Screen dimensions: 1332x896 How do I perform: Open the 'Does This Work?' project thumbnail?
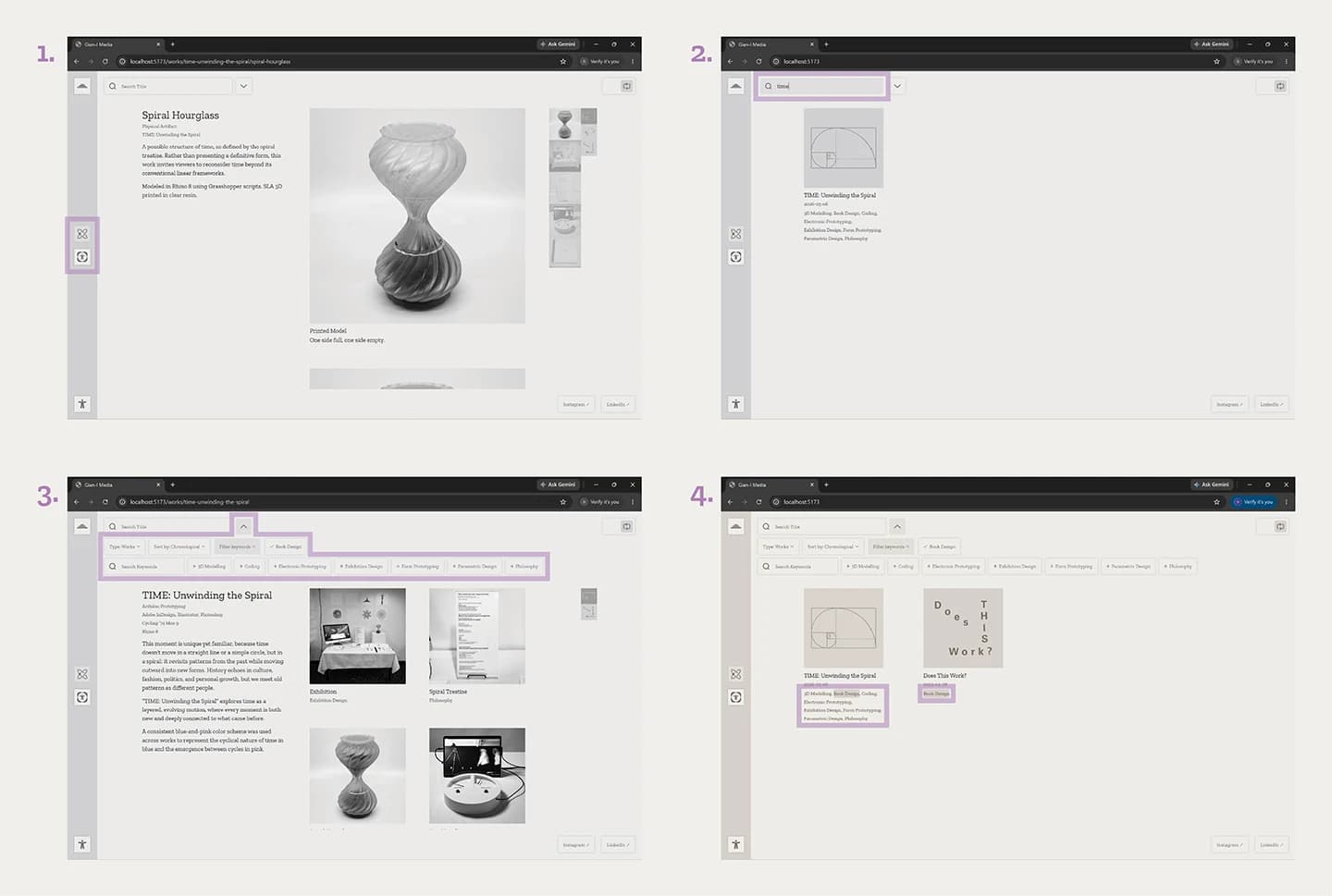(x=963, y=628)
